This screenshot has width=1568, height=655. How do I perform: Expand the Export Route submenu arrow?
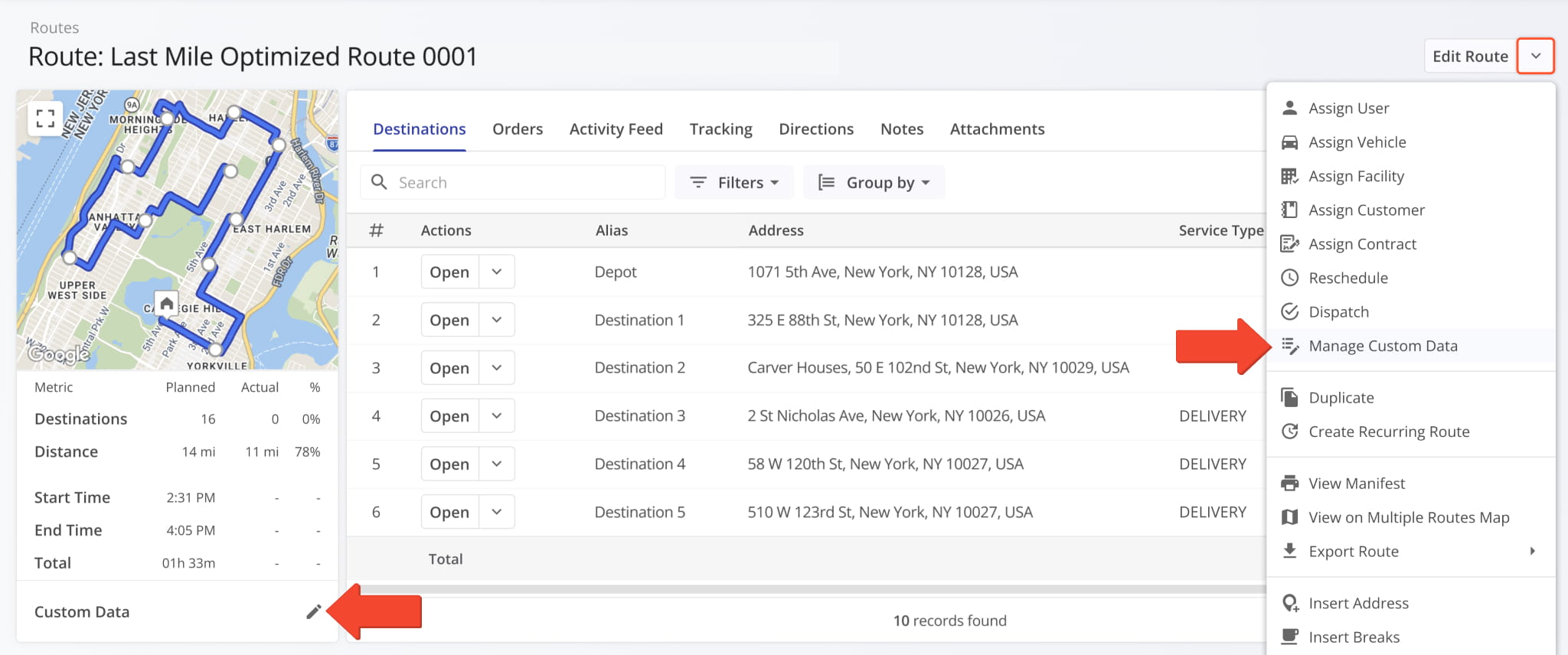coord(1532,551)
